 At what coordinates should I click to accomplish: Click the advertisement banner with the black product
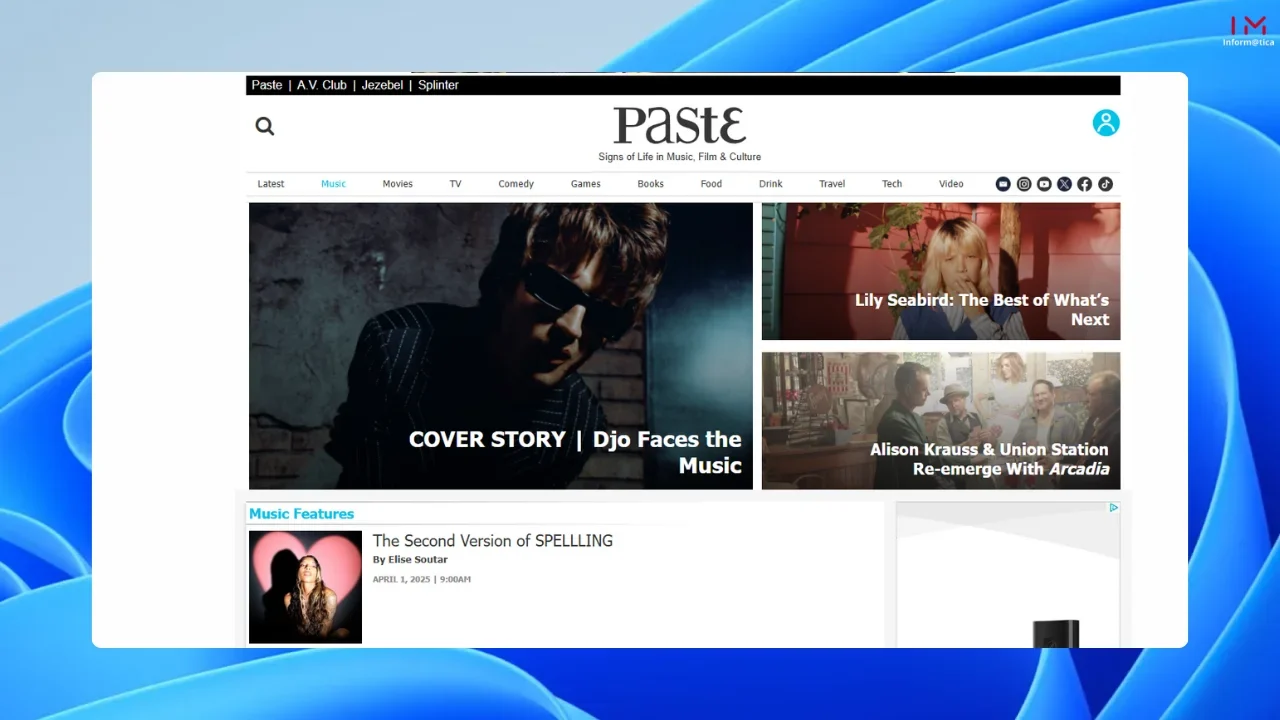[1008, 575]
